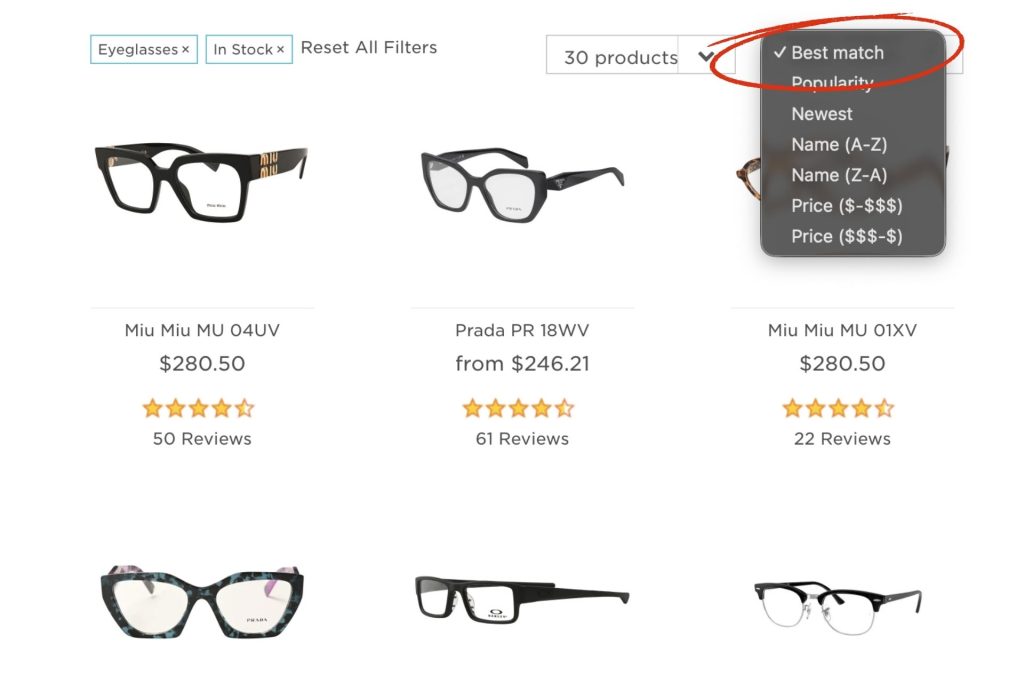
Task: View 50 Reviews for Miu Miu MU 04UV
Action: (x=202, y=438)
